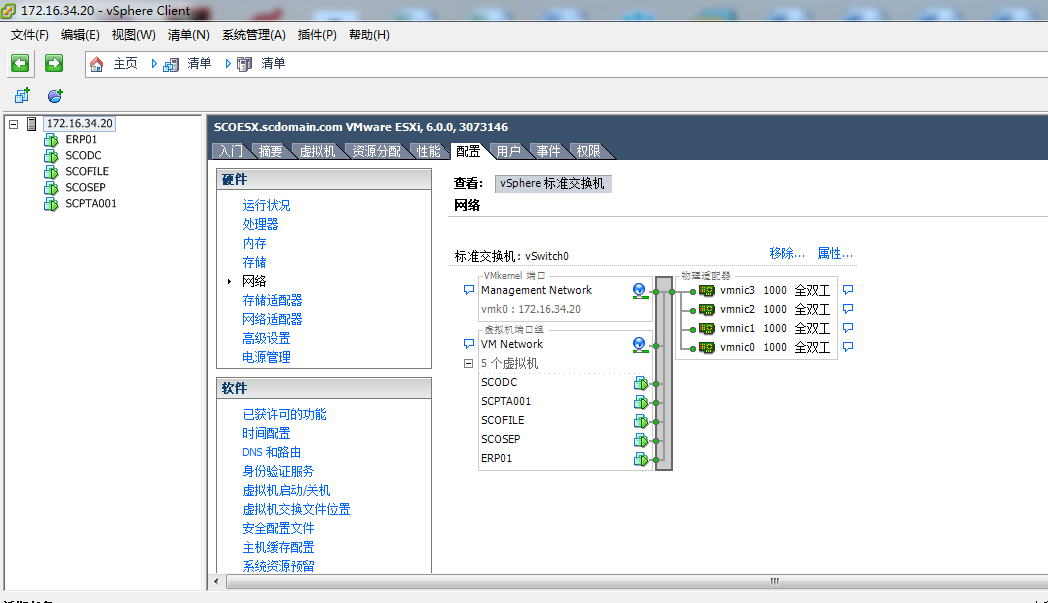Switch to the 事件 tab

[548, 151]
